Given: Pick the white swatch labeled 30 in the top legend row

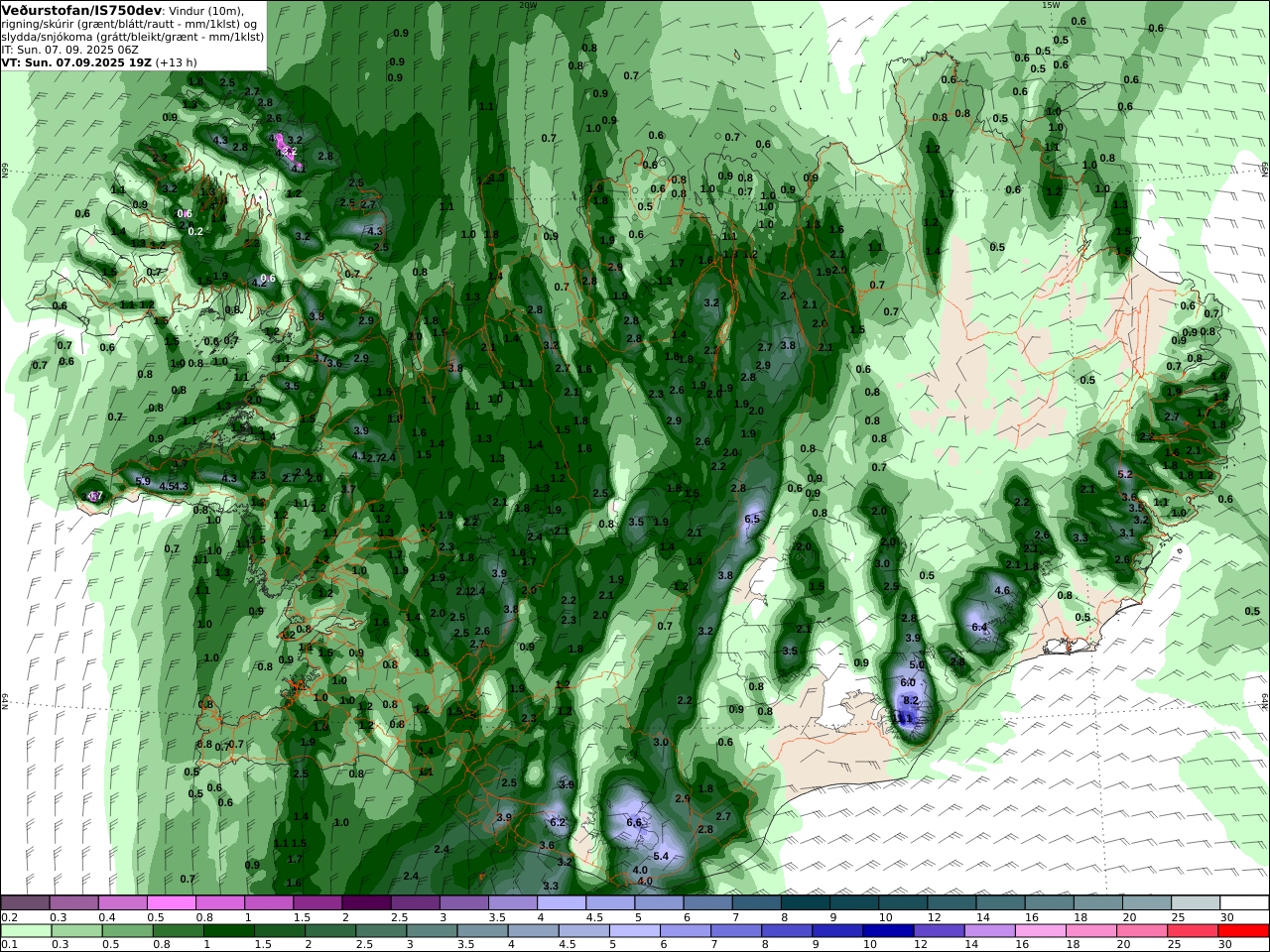Looking at the screenshot, I should point(1243,902).
